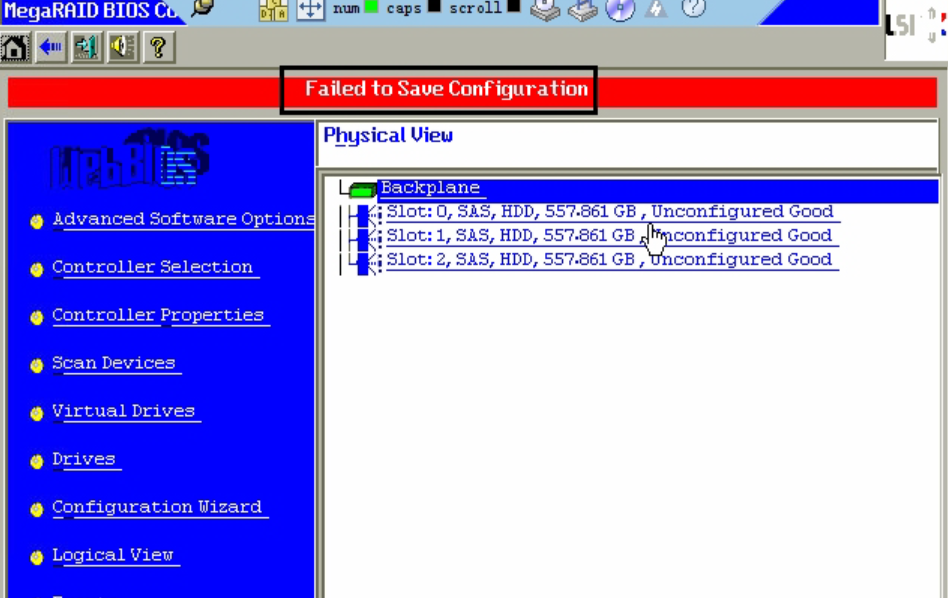Select Slot 2 SAS HDD drive
Screen dimensions: 948x598
pos(609,260)
